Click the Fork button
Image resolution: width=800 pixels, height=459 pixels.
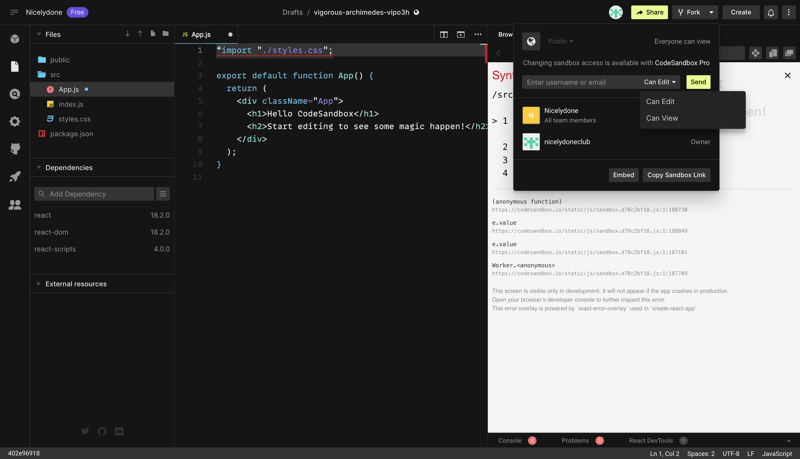pyautogui.click(x=689, y=12)
